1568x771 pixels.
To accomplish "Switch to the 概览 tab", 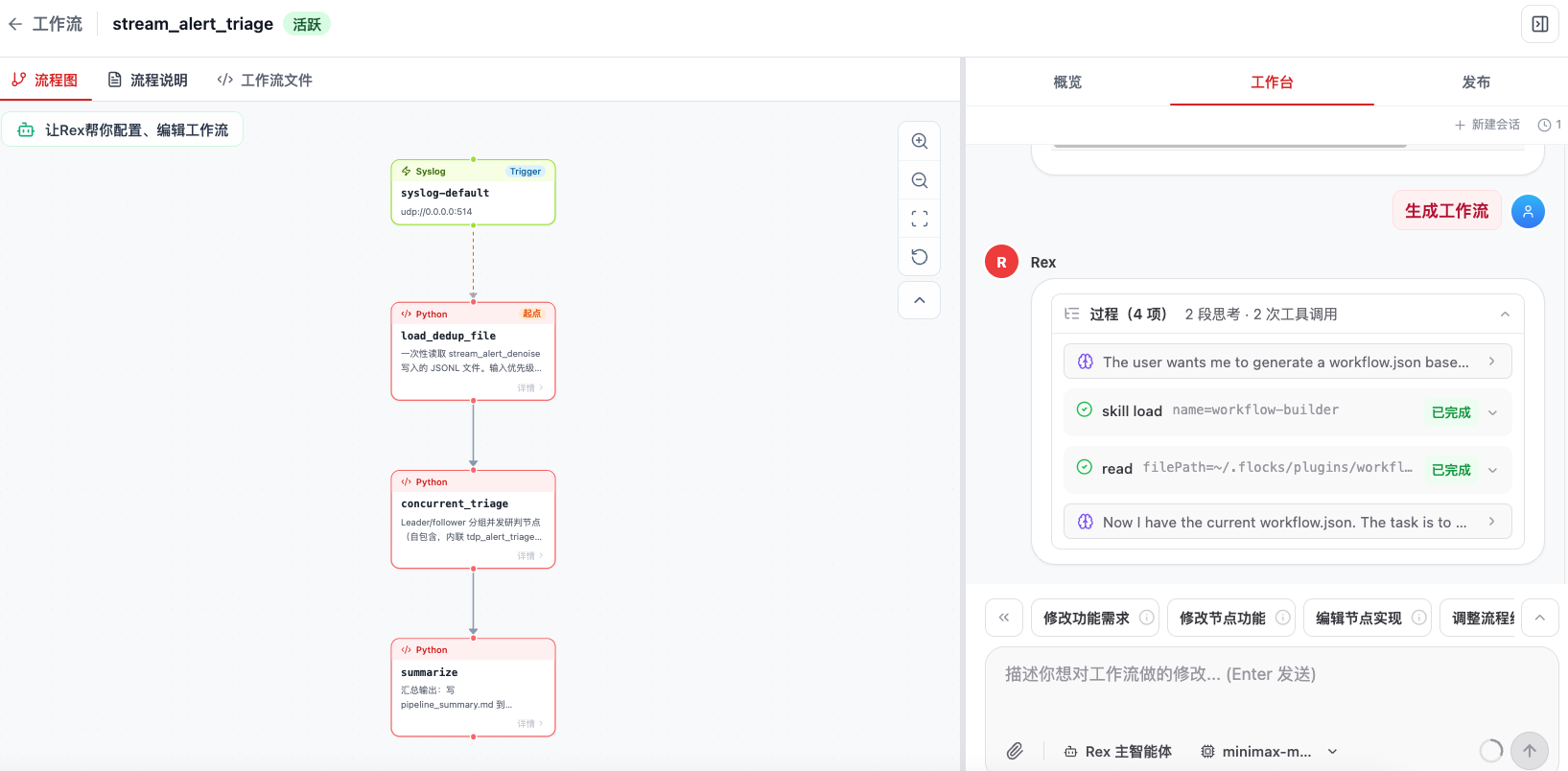I will [1067, 82].
